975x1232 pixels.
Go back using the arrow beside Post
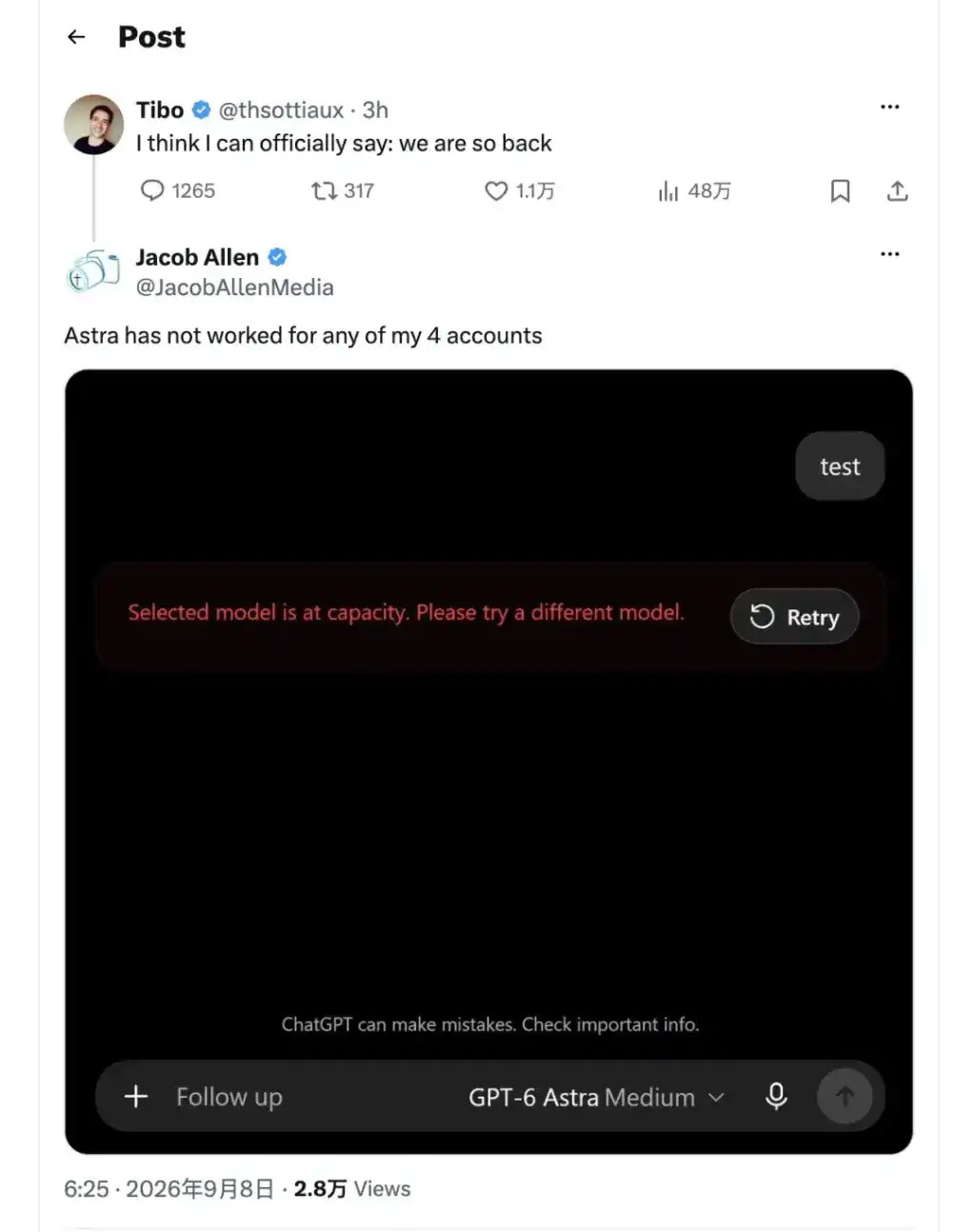point(76,37)
